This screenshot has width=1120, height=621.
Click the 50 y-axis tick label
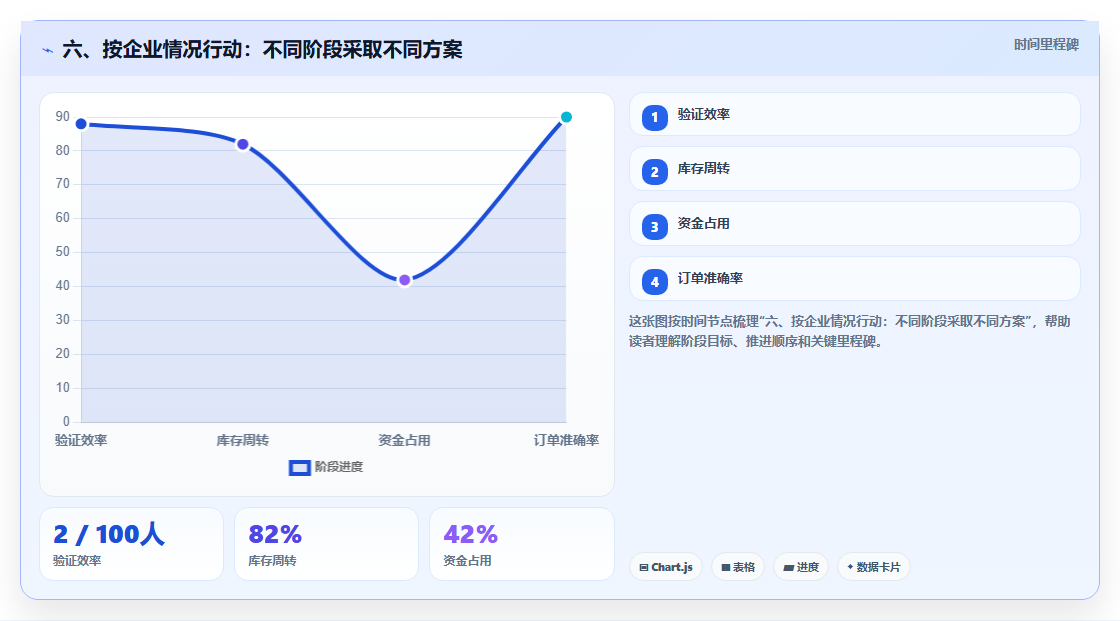63,252
